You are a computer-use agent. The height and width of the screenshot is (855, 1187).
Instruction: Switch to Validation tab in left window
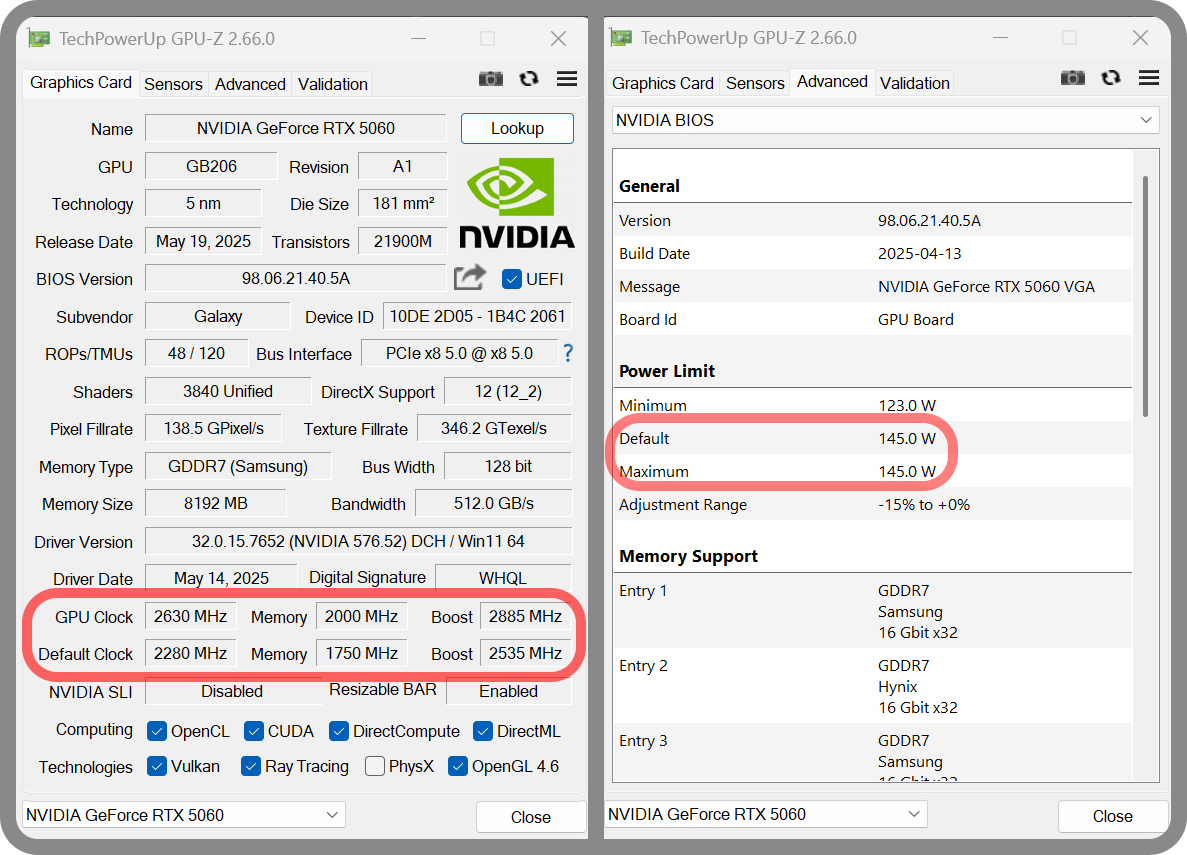click(x=332, y=84)
